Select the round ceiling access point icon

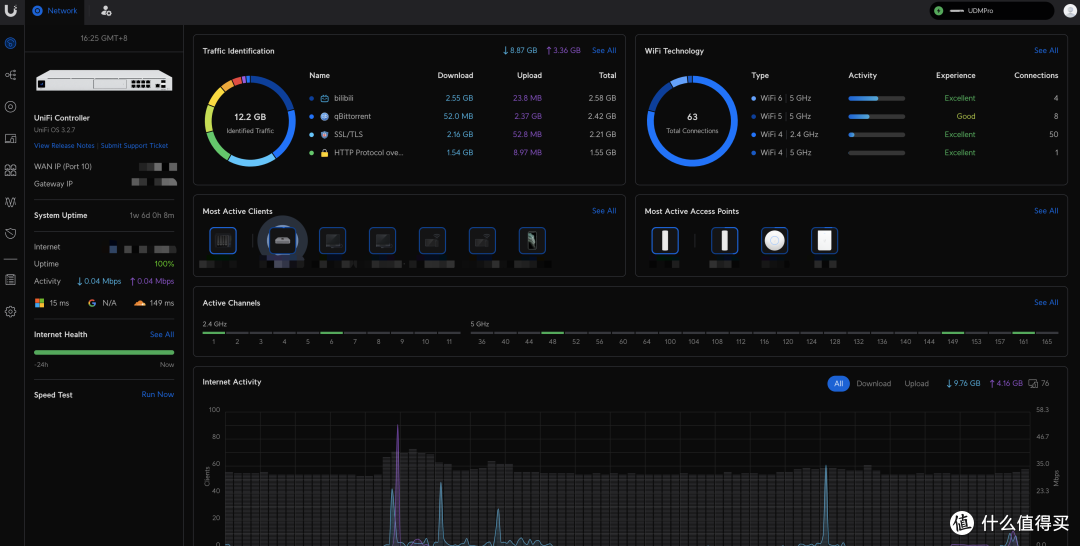click(774, 241)
